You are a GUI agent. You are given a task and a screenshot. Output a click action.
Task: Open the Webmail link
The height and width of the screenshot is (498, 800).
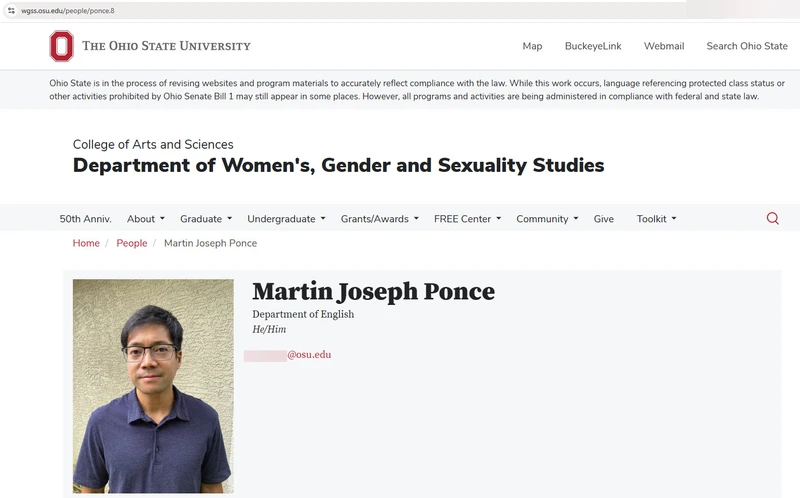(664, 46)
